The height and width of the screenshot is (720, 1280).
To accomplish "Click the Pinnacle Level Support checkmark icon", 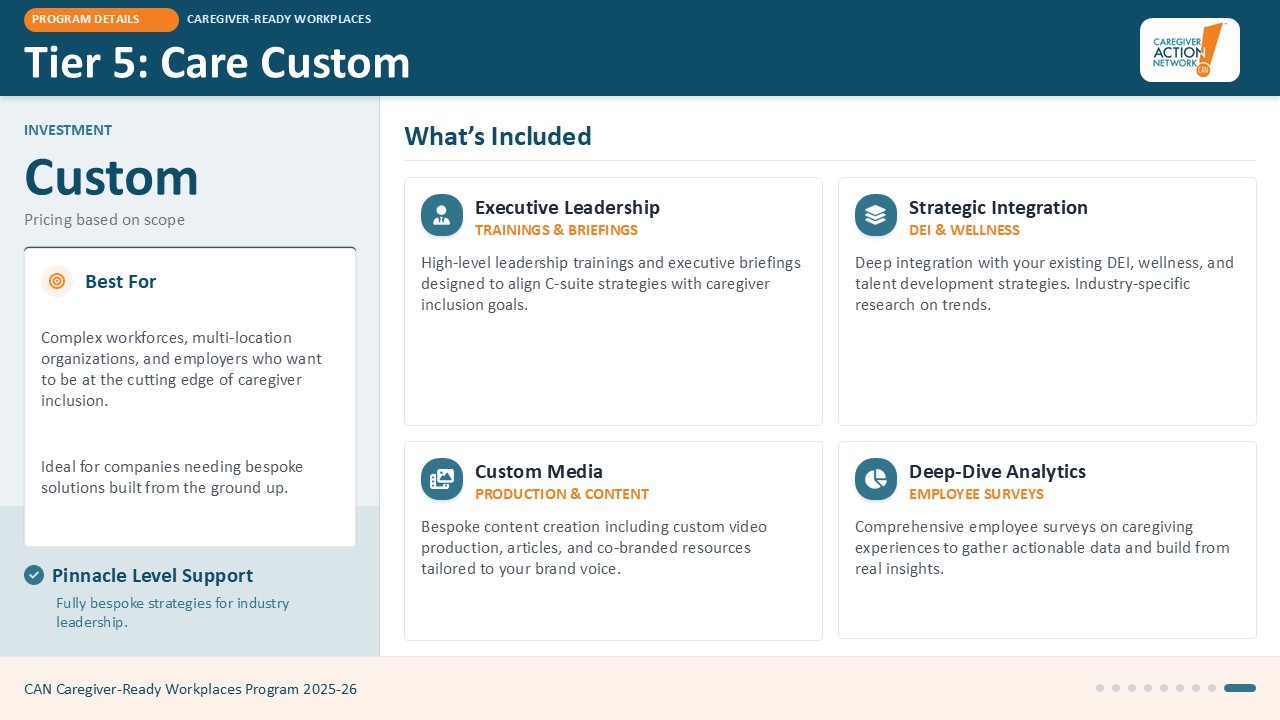I will point(34,575).
